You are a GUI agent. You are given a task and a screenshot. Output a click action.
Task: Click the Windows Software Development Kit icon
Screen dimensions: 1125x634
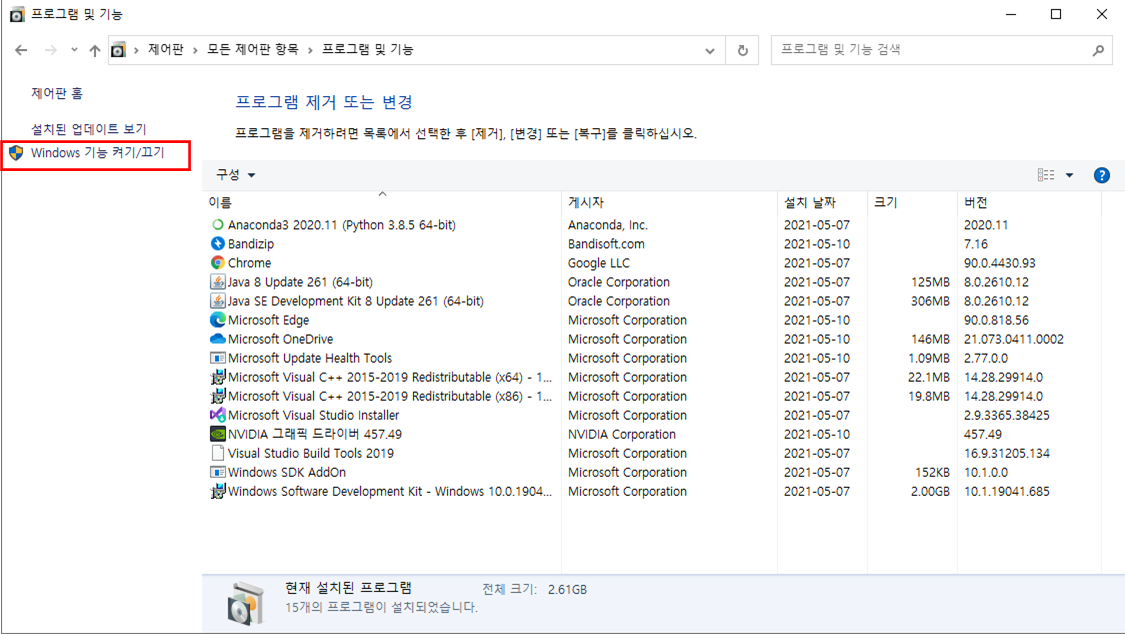pyautogui.click(x=217, y=491)
